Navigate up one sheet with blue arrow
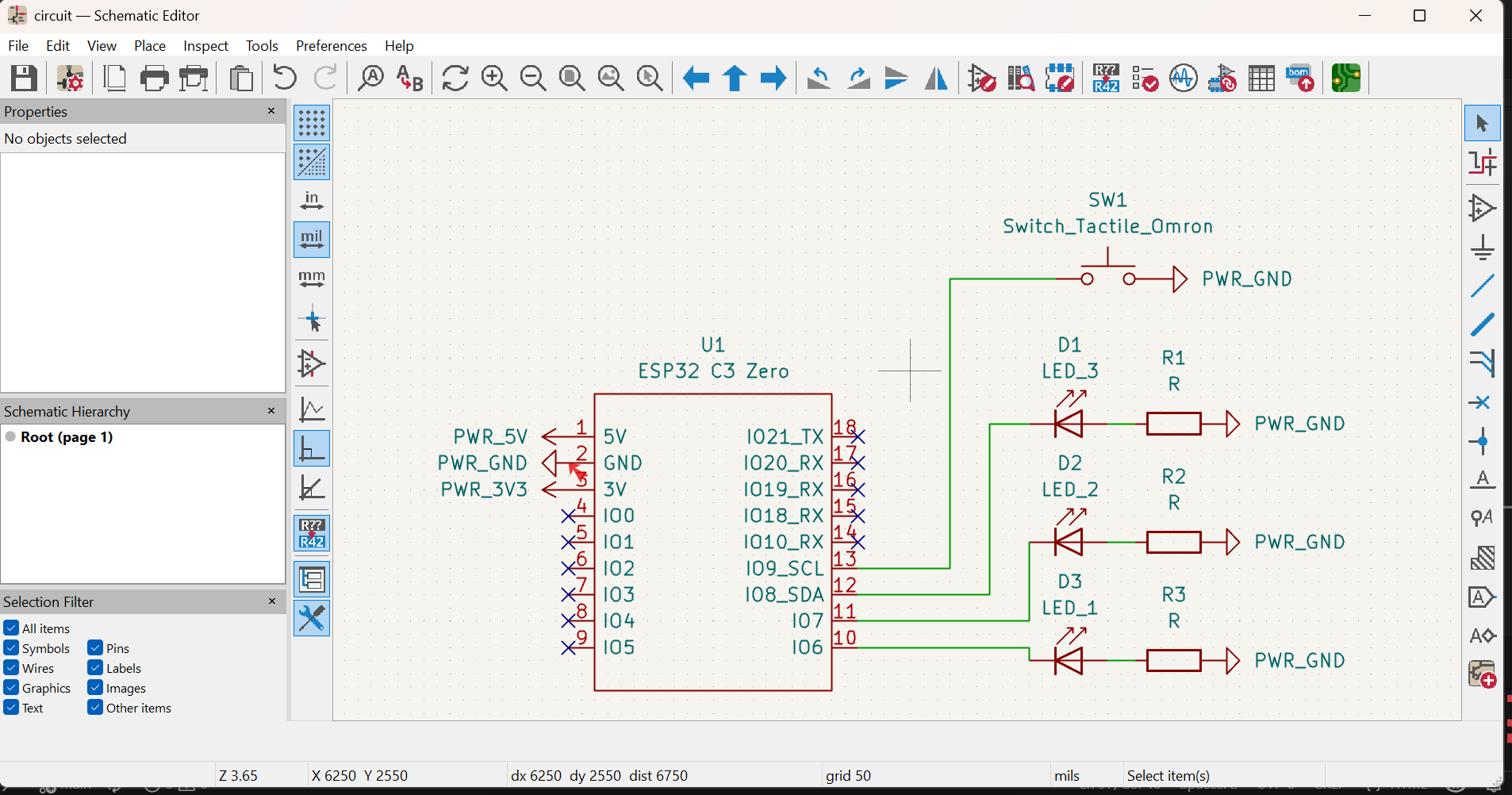This screenshot has height=795, width=1512. coord(735,79)
